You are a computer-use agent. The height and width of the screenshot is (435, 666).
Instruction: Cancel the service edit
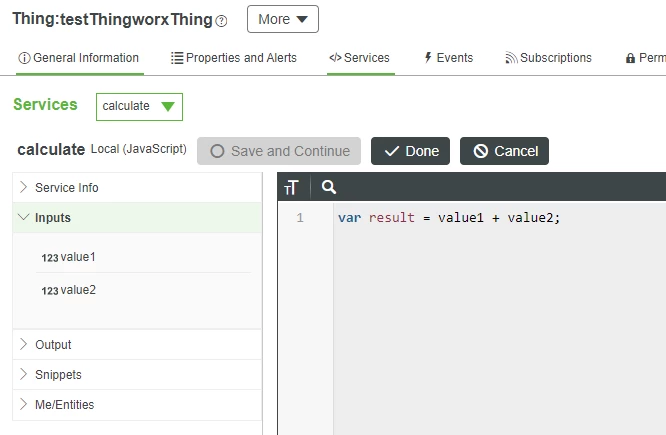tap(504, 151)
